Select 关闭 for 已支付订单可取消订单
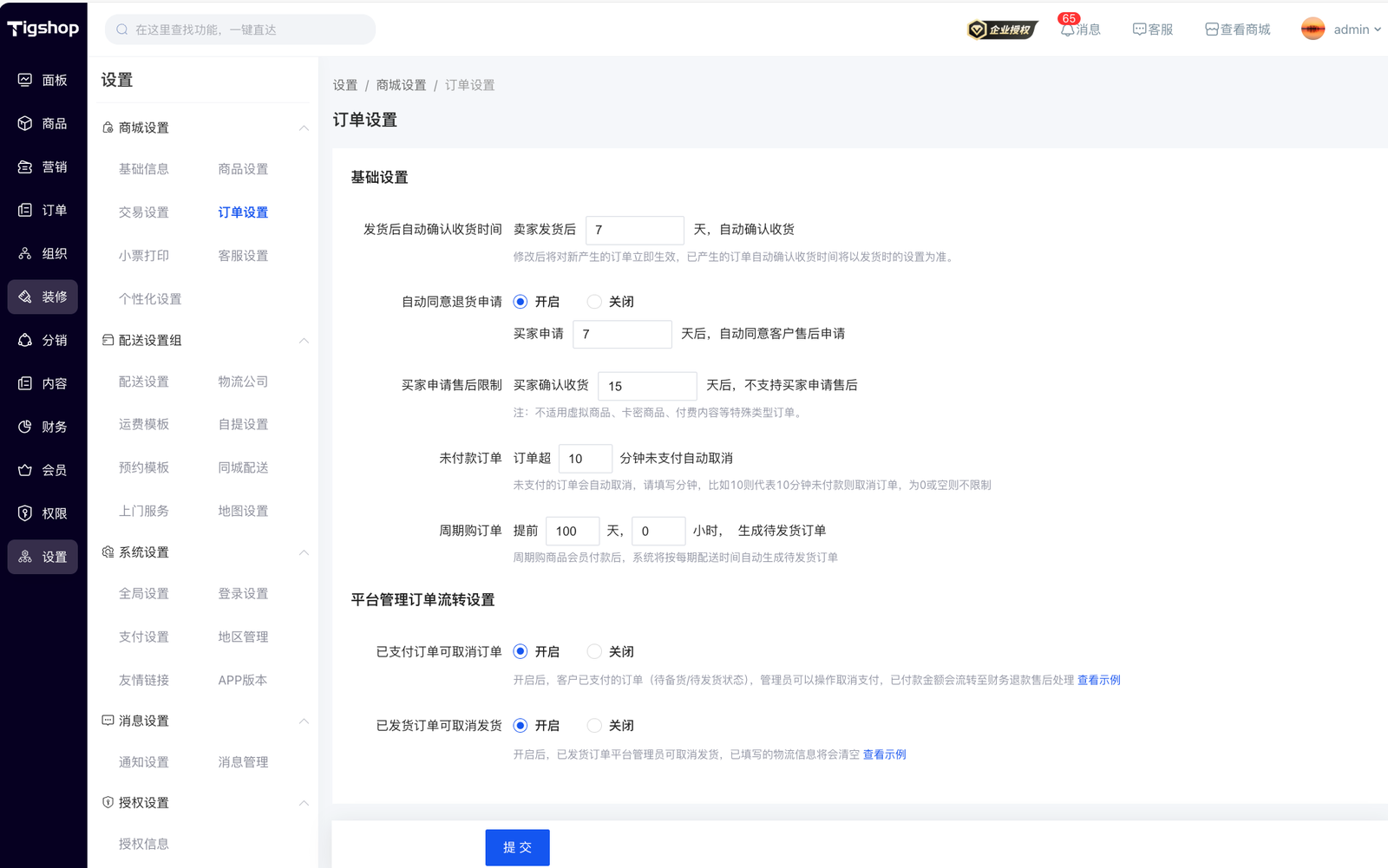This screenshot has height=868, width=1388. [594, 651]
